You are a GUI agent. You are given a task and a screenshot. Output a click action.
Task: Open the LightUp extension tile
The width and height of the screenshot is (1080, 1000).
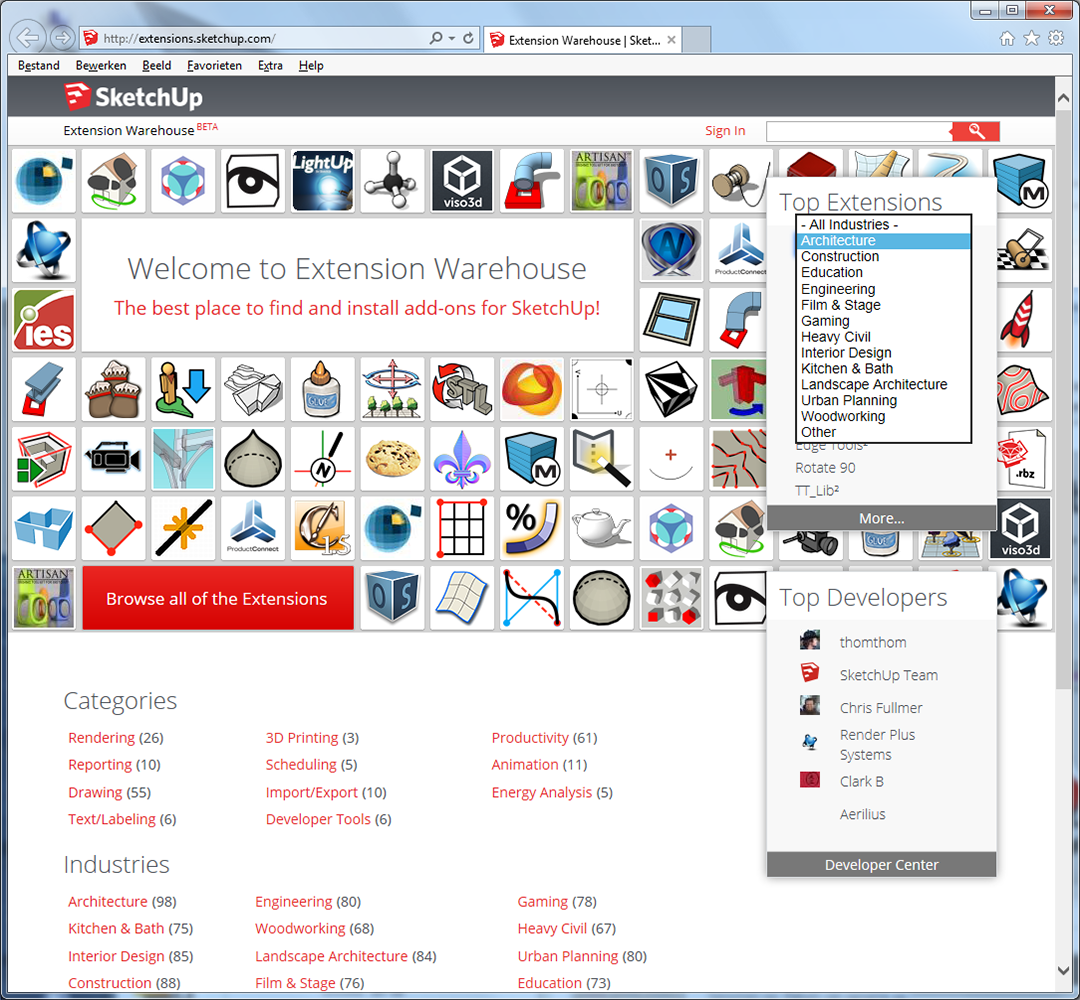322,180
